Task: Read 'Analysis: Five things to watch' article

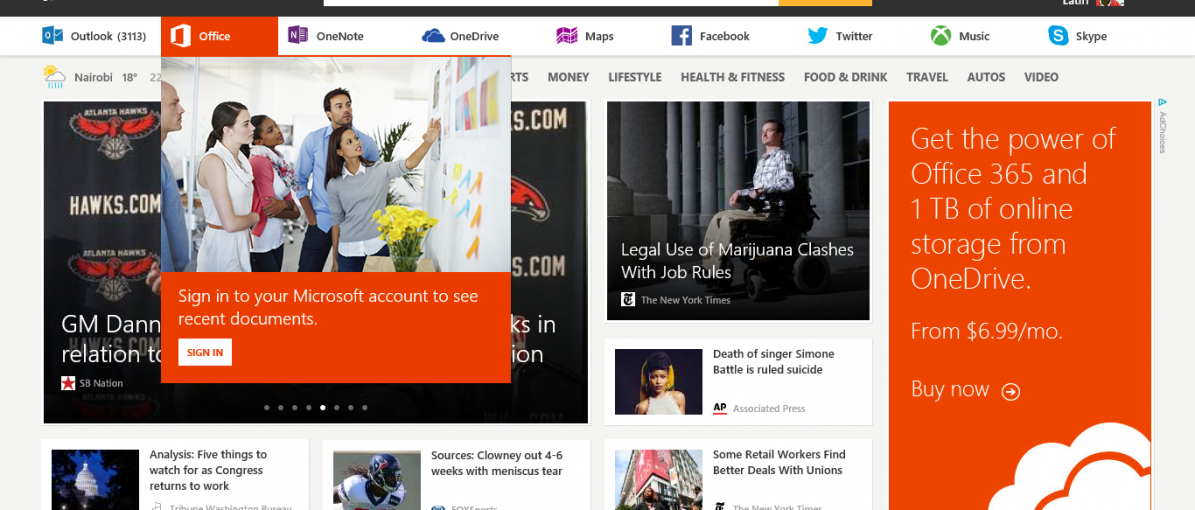Action: [x=208, y=470]
